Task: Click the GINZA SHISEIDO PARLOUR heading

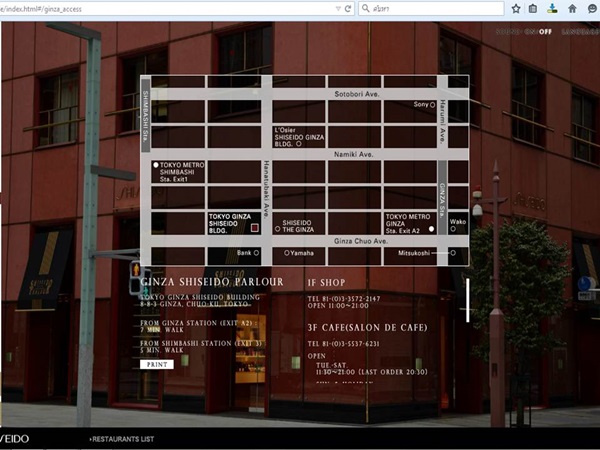Action: tap(212, 282)
